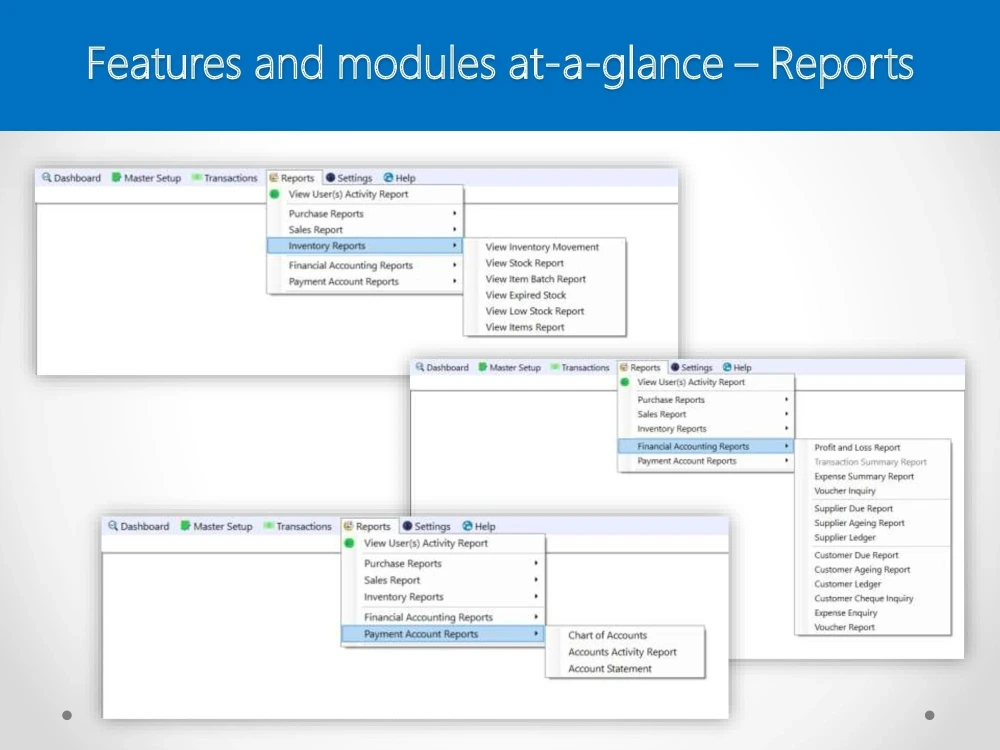Screen dimensions: 1000x750
Task: Click the Purchase Reports label in the middle-right window
Action: click(671, 399)
